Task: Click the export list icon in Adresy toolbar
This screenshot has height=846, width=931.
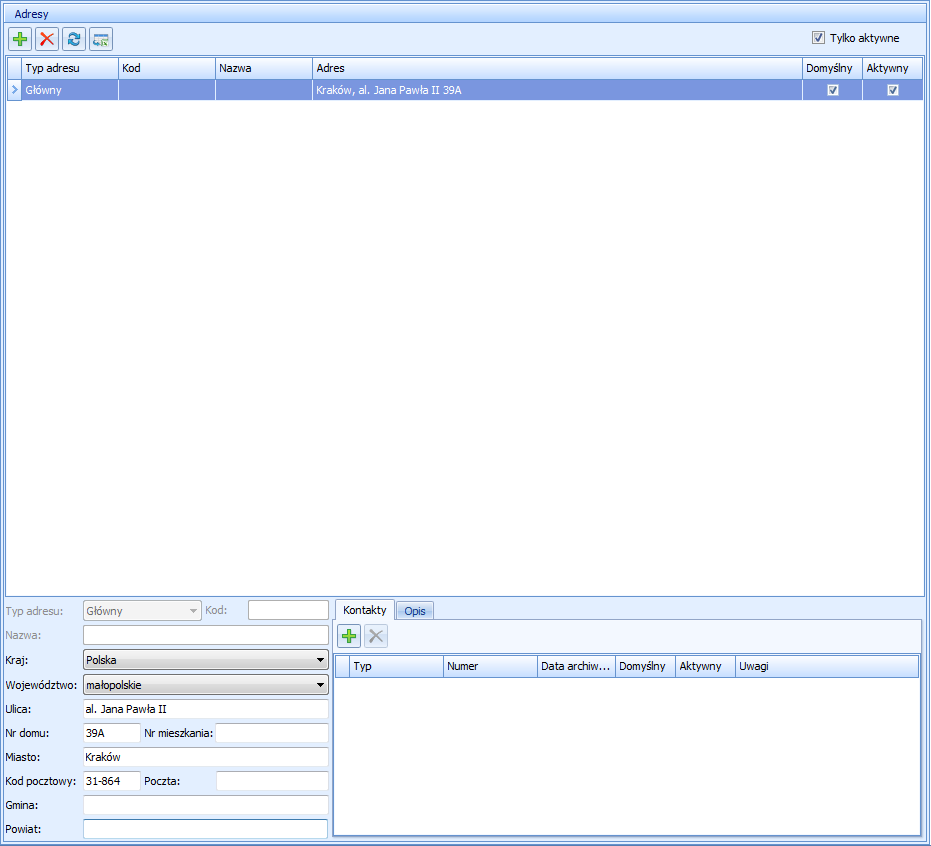Action: (x=101, y=40)
